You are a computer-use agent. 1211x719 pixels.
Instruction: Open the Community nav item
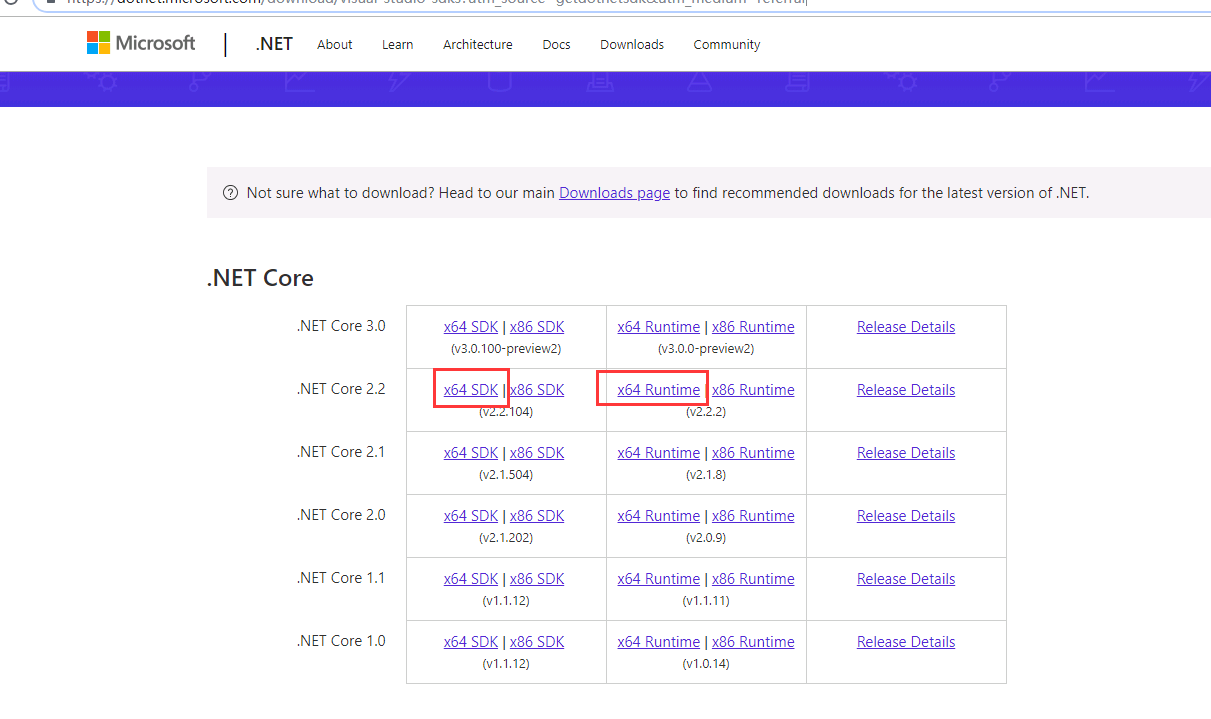click(x=727, y=44)
